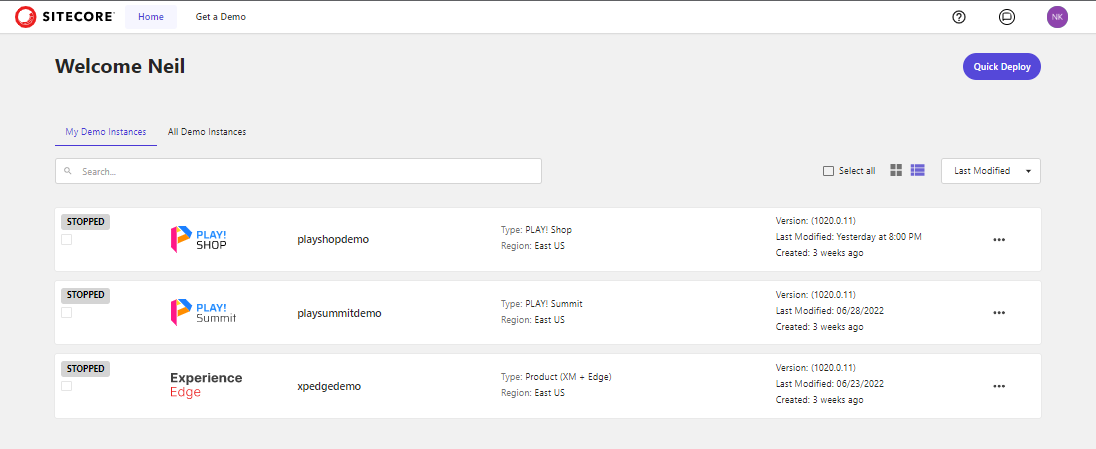Open the NK user avatar menu
This screenshot has width=1096, height=449.
[x=1057, y=17]
